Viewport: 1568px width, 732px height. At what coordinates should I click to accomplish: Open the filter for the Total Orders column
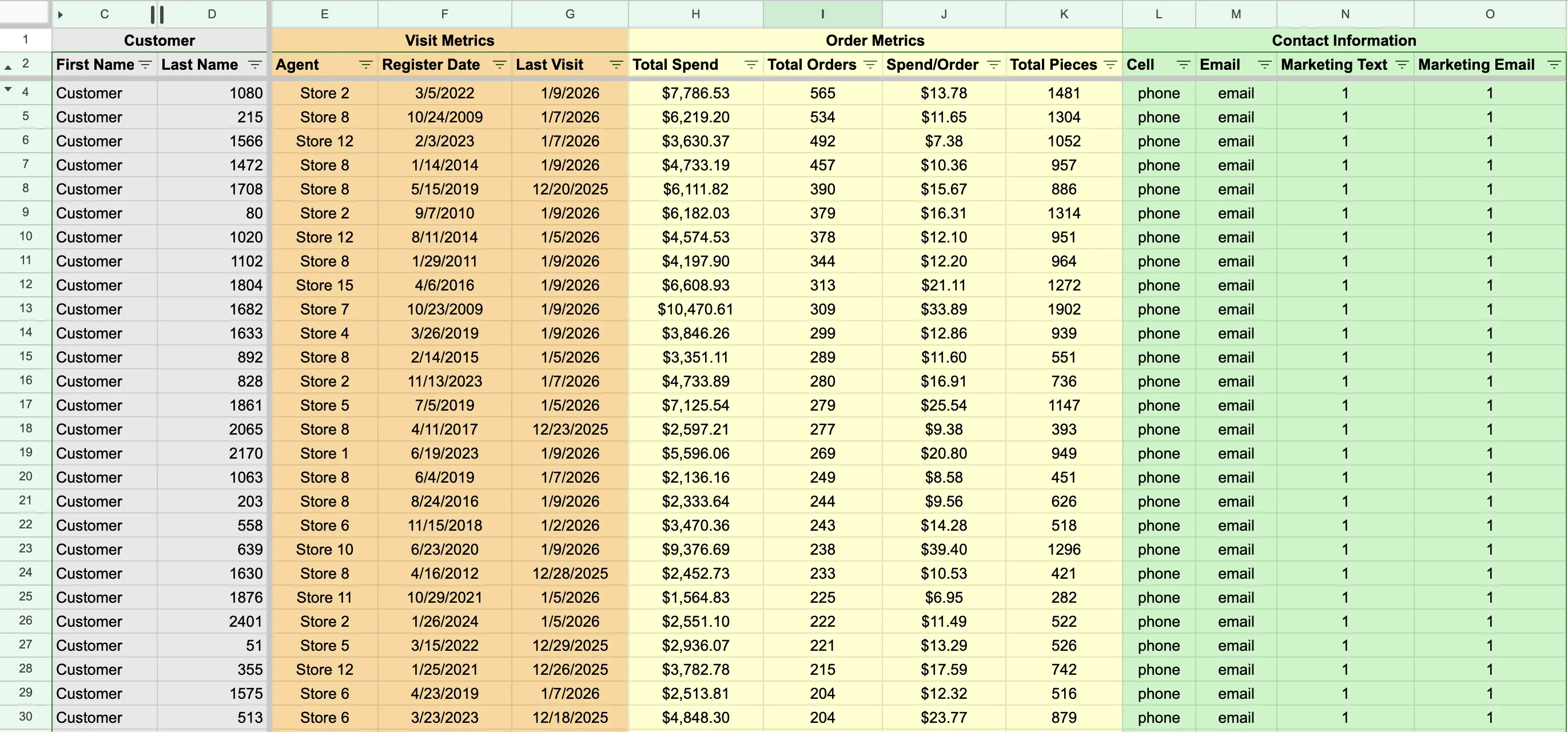tap(871, 65)
